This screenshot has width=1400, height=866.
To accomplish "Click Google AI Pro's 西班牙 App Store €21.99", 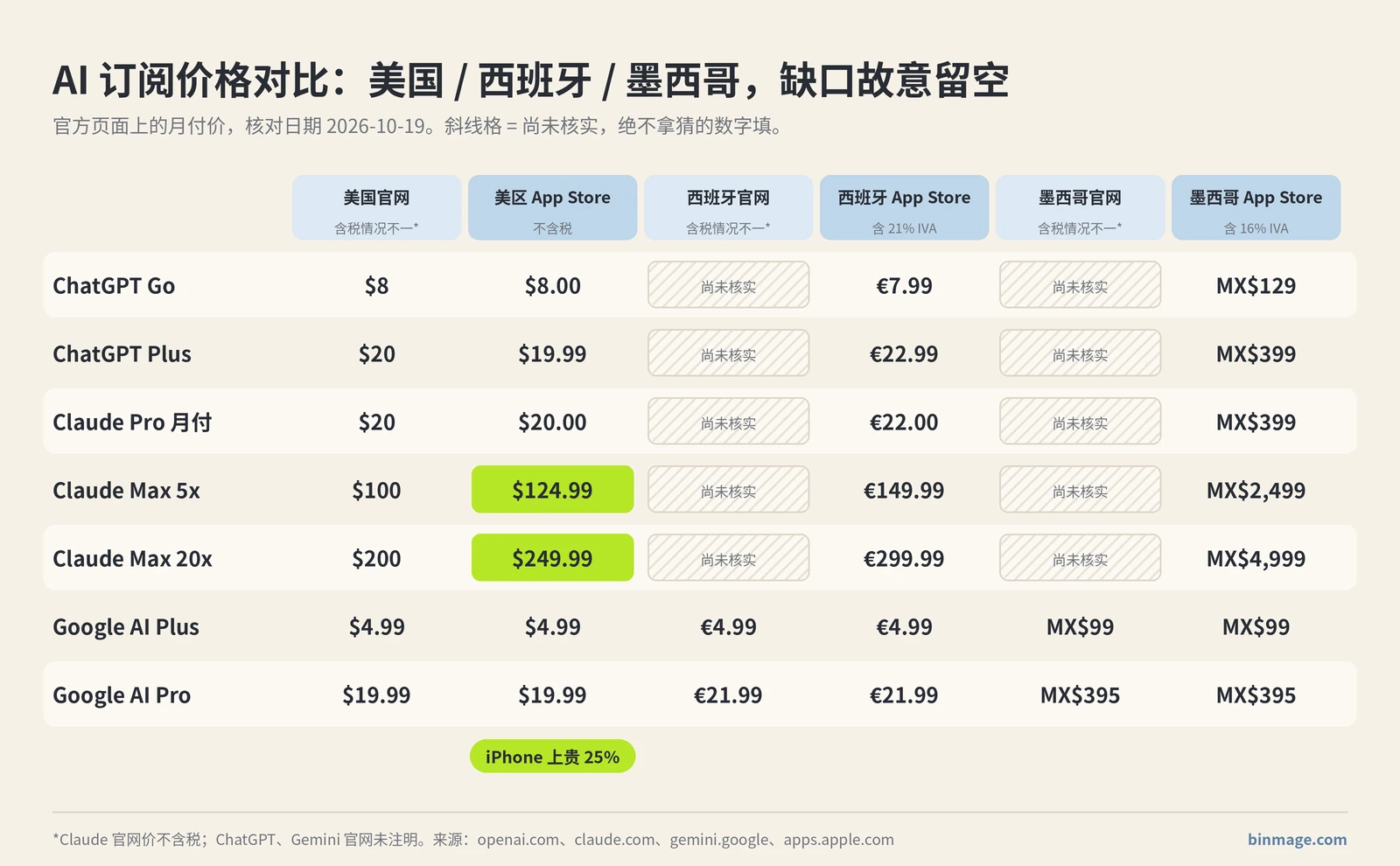I will [904, 695].
